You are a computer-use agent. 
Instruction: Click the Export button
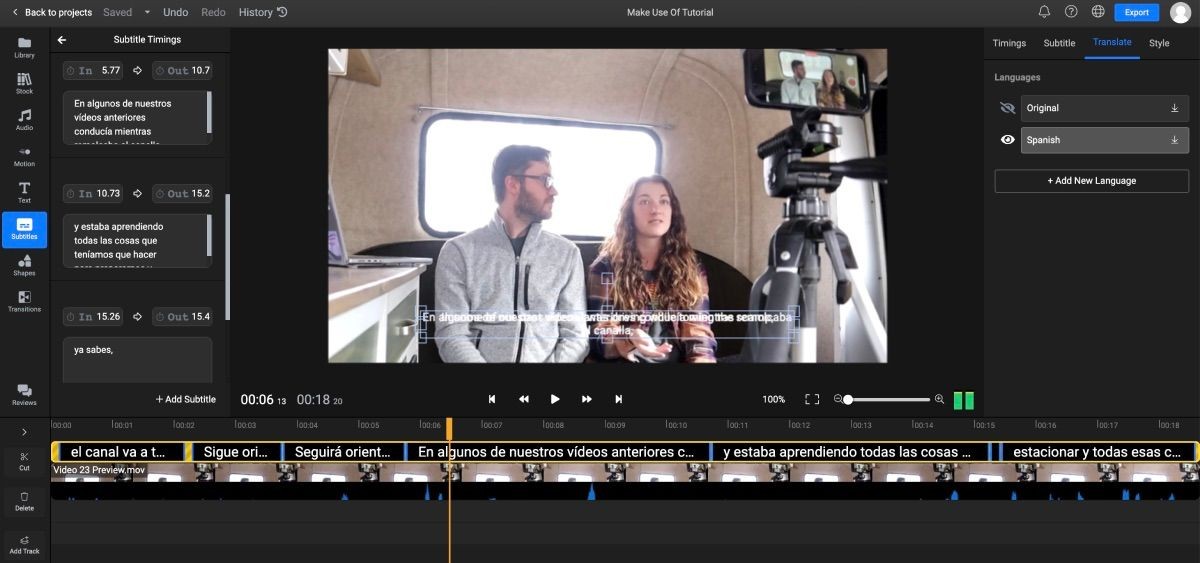tap(1136, 12)
